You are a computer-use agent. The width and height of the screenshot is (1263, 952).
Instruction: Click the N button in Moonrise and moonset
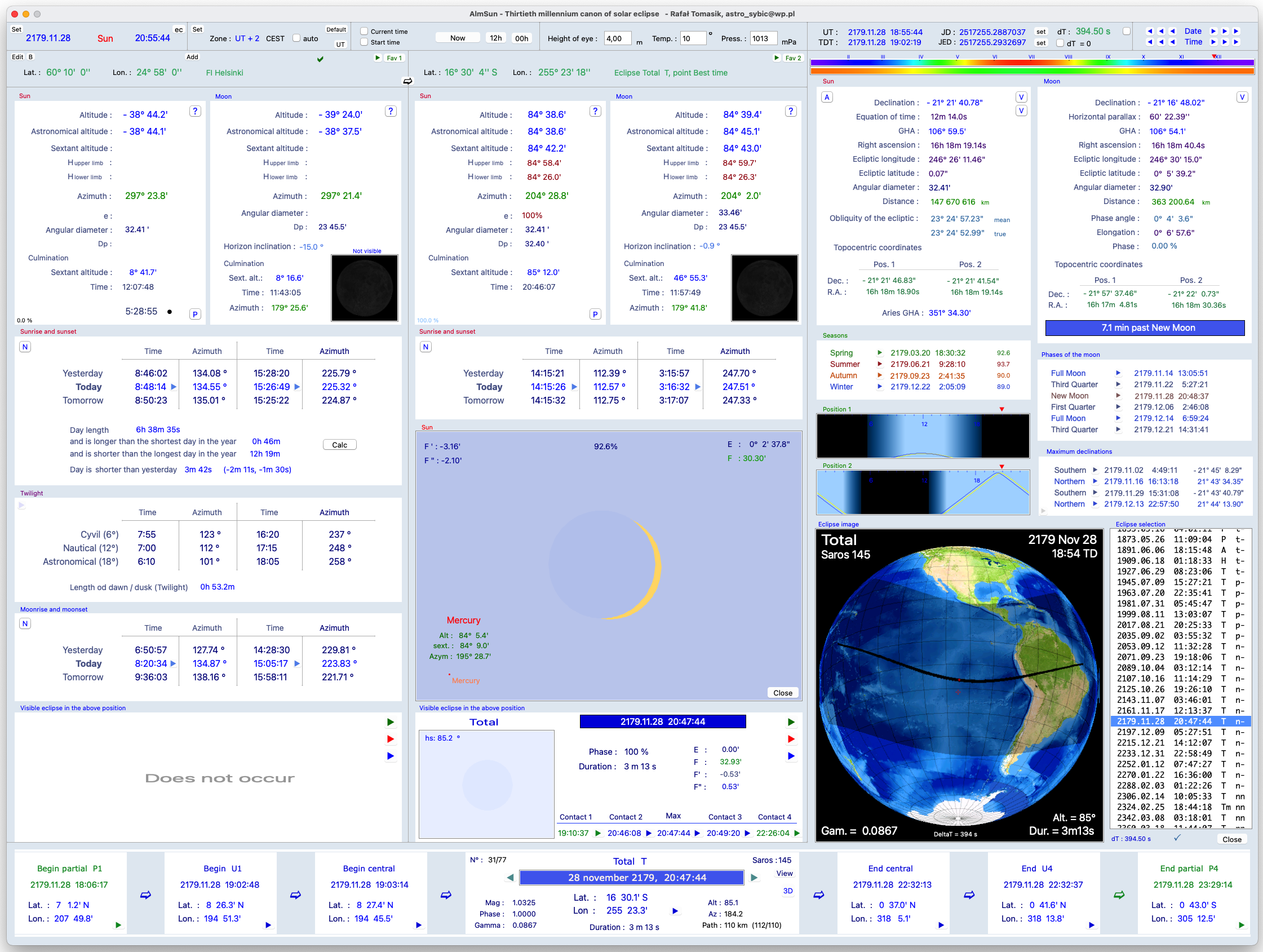click(x=25, y=623)
